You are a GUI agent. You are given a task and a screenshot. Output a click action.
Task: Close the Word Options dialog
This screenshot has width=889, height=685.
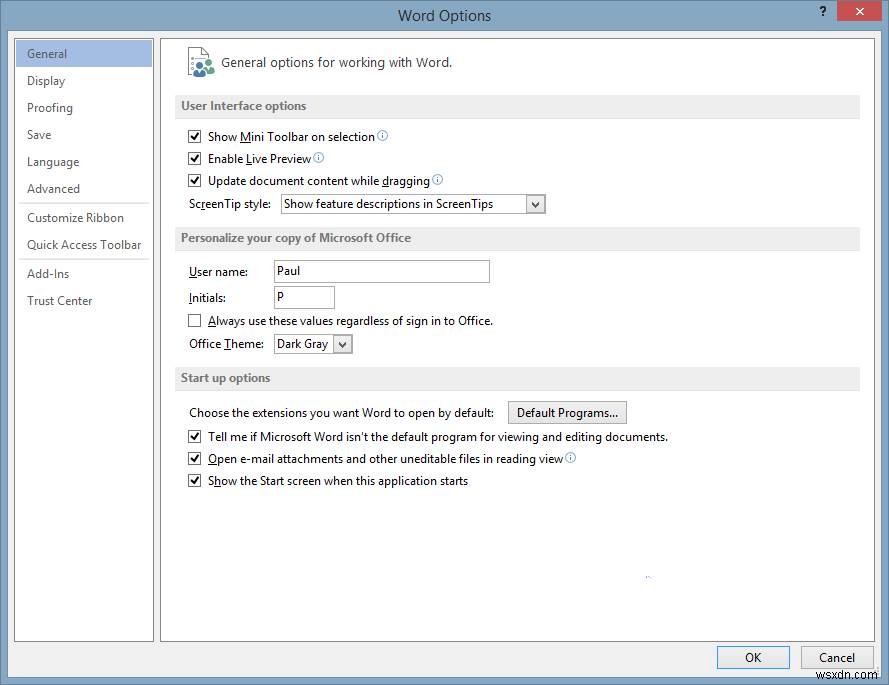[860, 11]
